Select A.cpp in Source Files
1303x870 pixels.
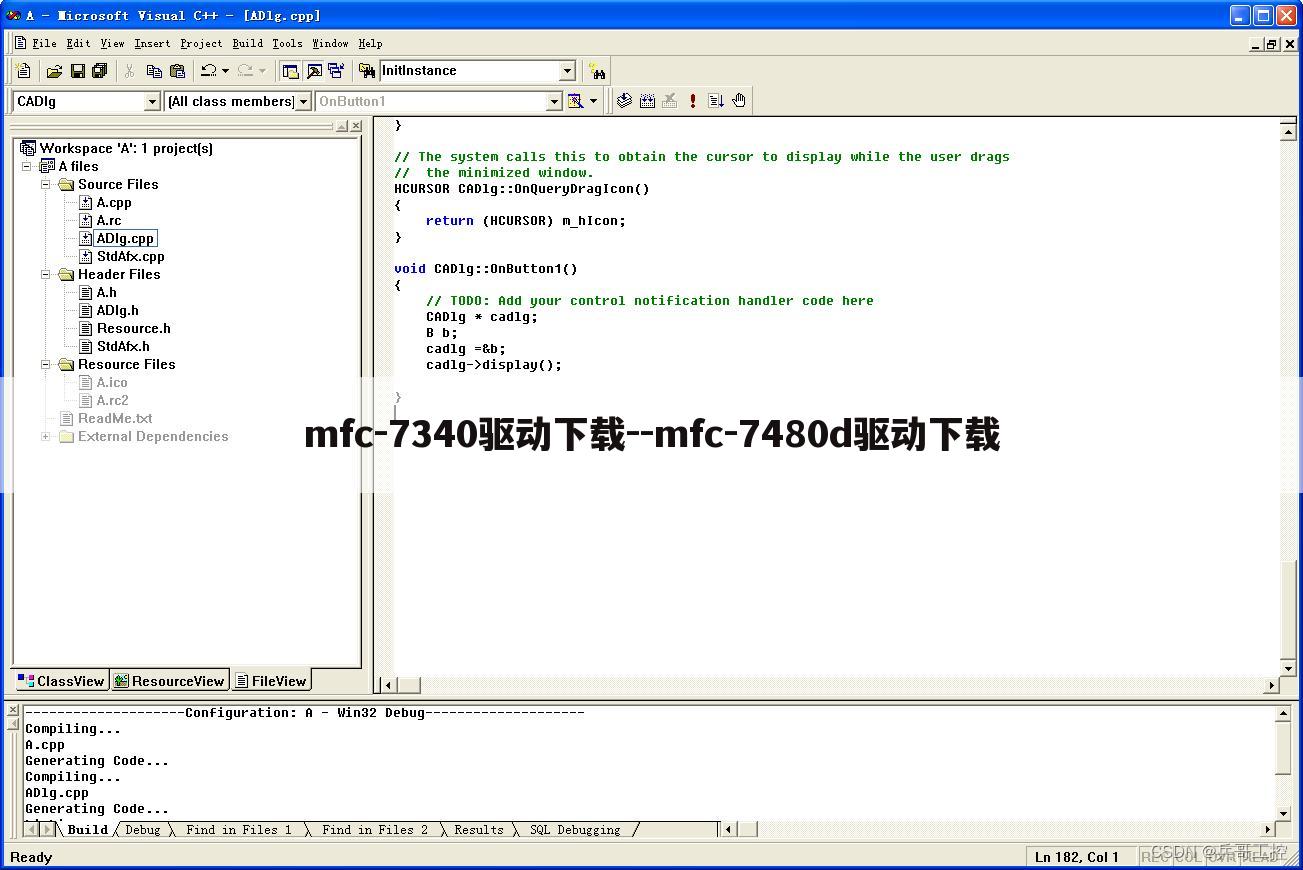(114, 202)
